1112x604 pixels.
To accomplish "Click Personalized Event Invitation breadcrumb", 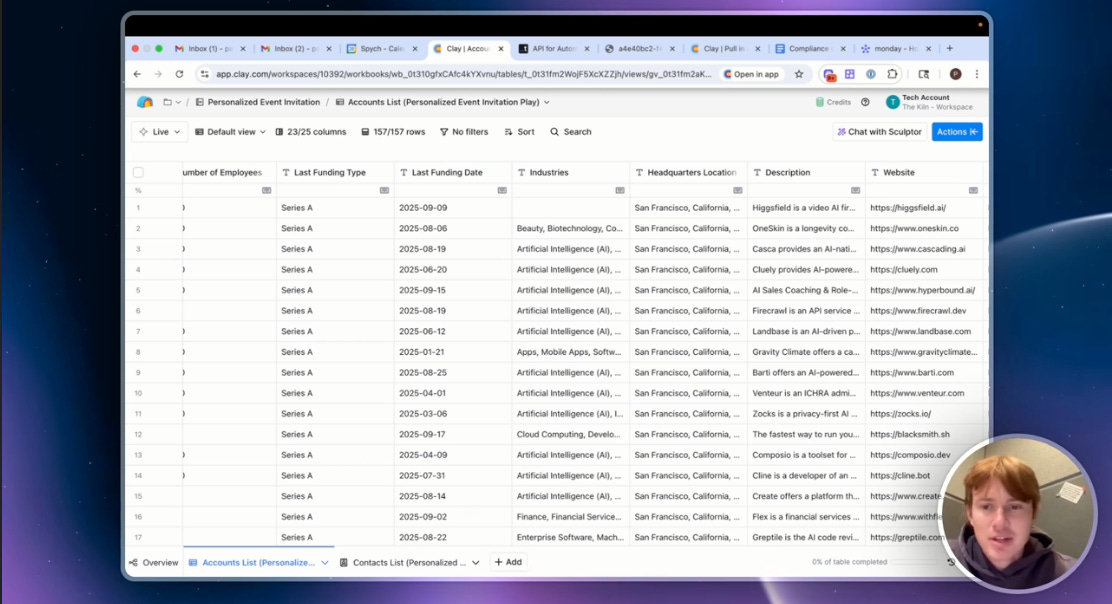I will coord(257,102).
